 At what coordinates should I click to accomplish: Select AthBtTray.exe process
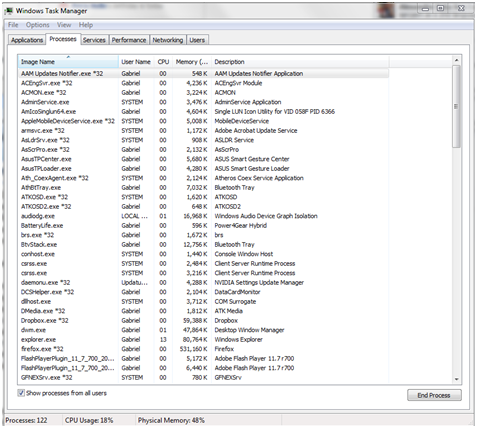pos(203,187)
